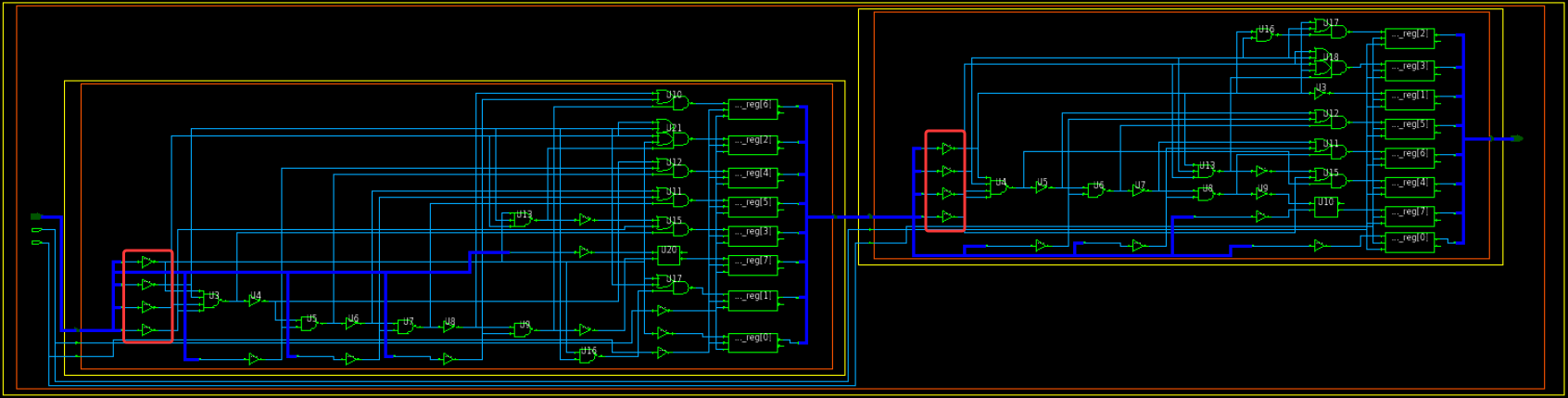
Task: Click register reg[0] in the right module
Action: 1410,242
